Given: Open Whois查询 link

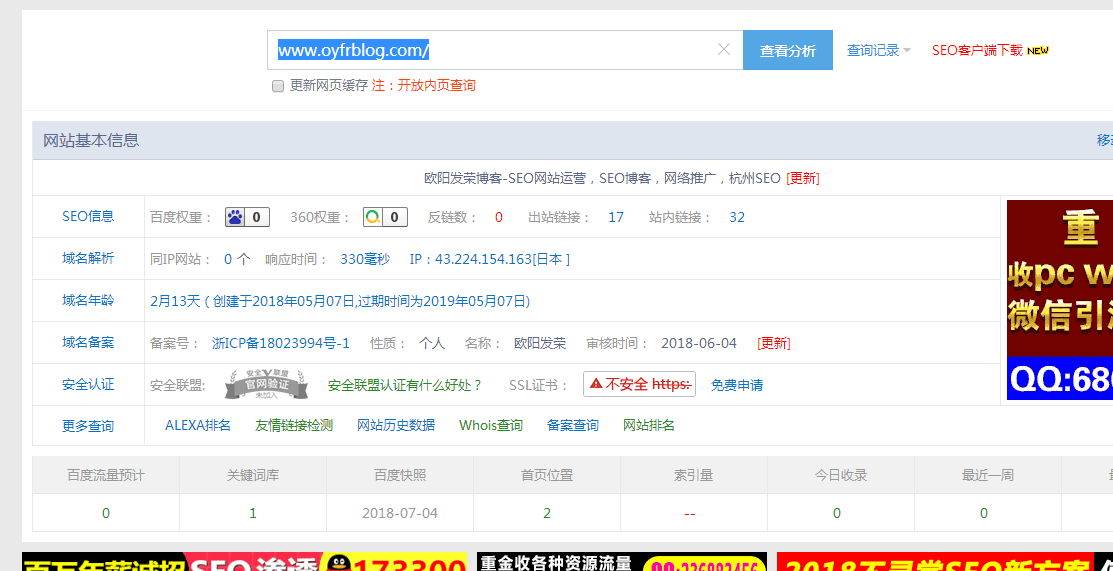Looking at the screenshot, I should (491, 425).
